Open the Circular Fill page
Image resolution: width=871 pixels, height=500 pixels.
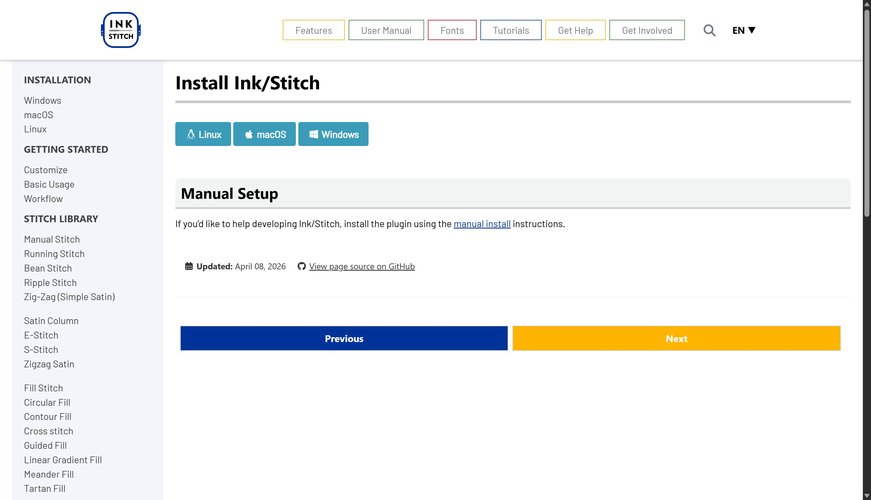click(x=47, y=403)
